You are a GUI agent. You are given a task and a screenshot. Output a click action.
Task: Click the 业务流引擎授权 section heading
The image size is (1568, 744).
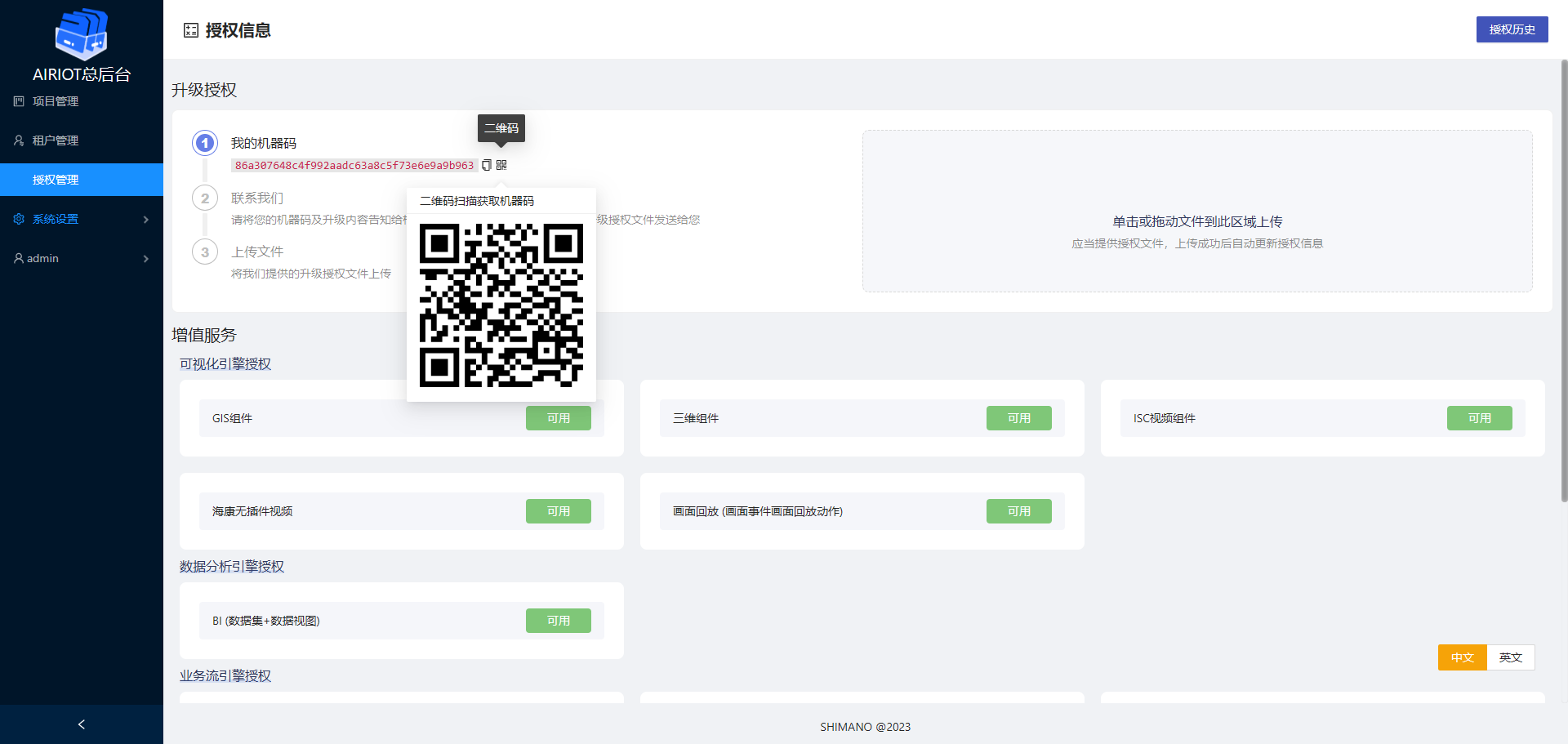click(225, 676)
